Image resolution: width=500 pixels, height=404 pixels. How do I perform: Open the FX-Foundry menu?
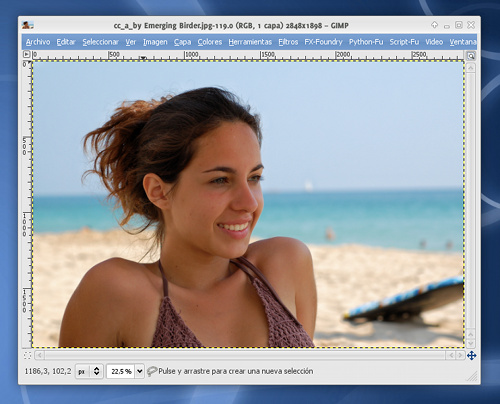click(x=323, y=42)
